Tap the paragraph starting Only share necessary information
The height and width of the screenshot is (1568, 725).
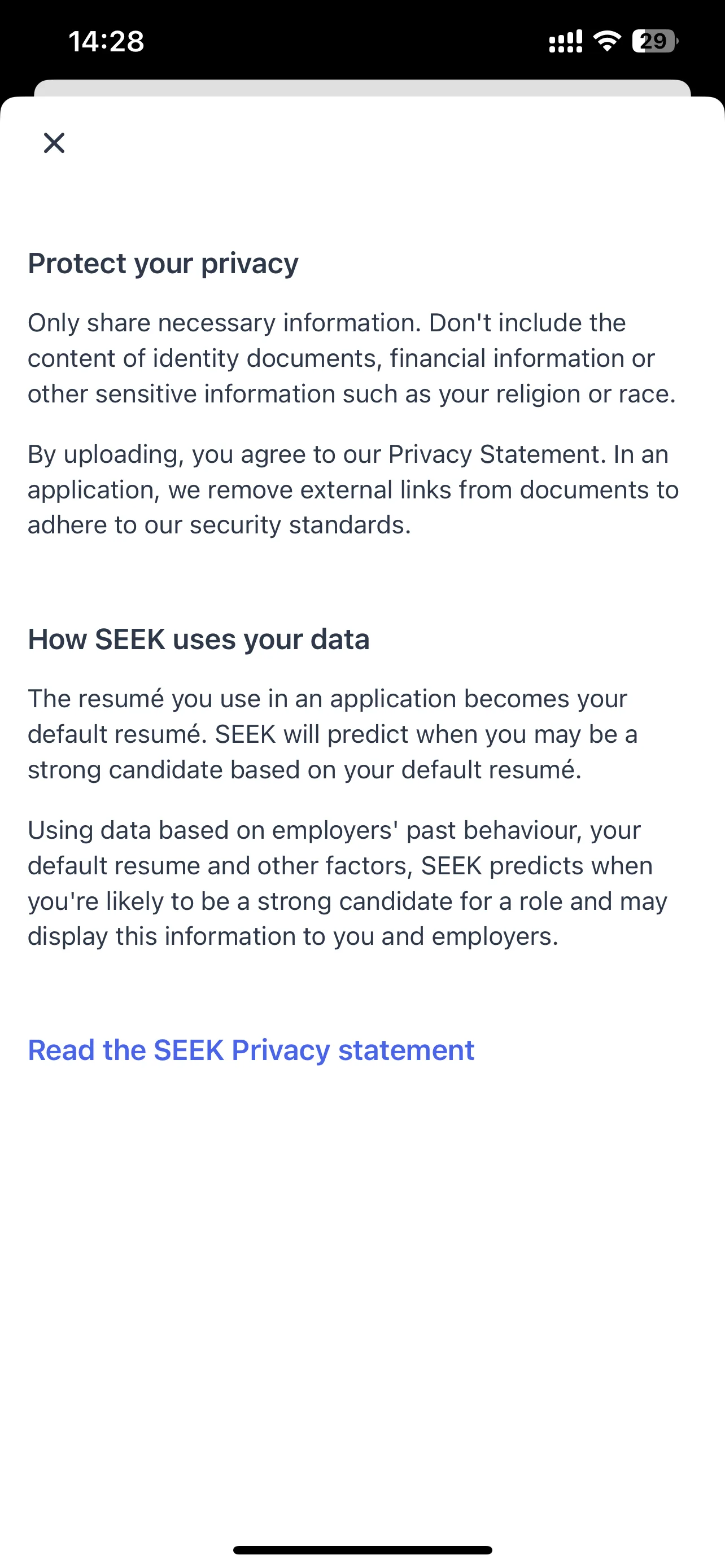(x=352, y=358)
